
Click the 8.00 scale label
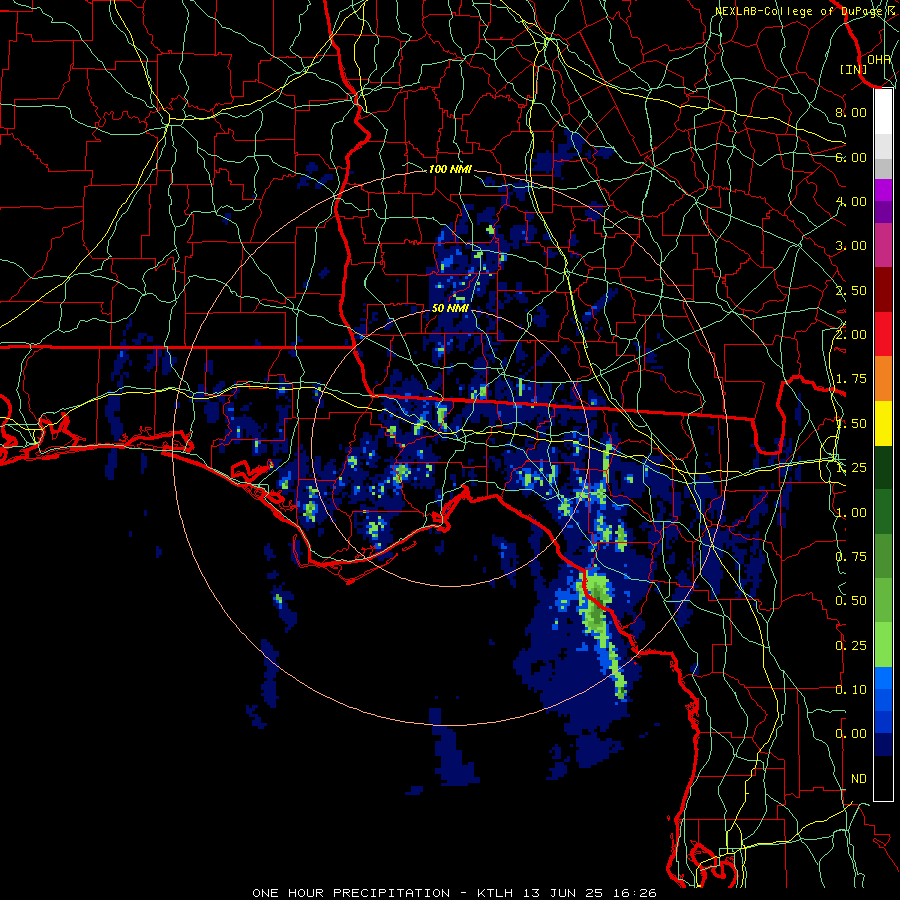851,112
